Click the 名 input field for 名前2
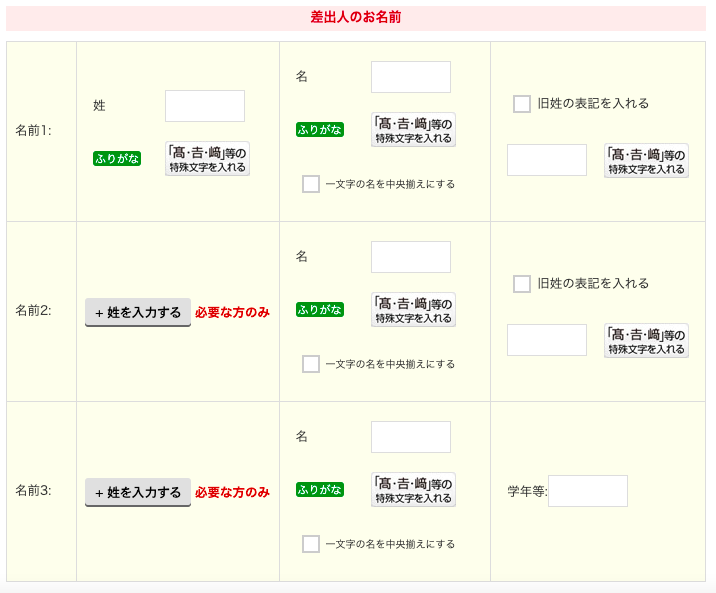The width and height of the screenshot is (716, 593). click(411, 257)
